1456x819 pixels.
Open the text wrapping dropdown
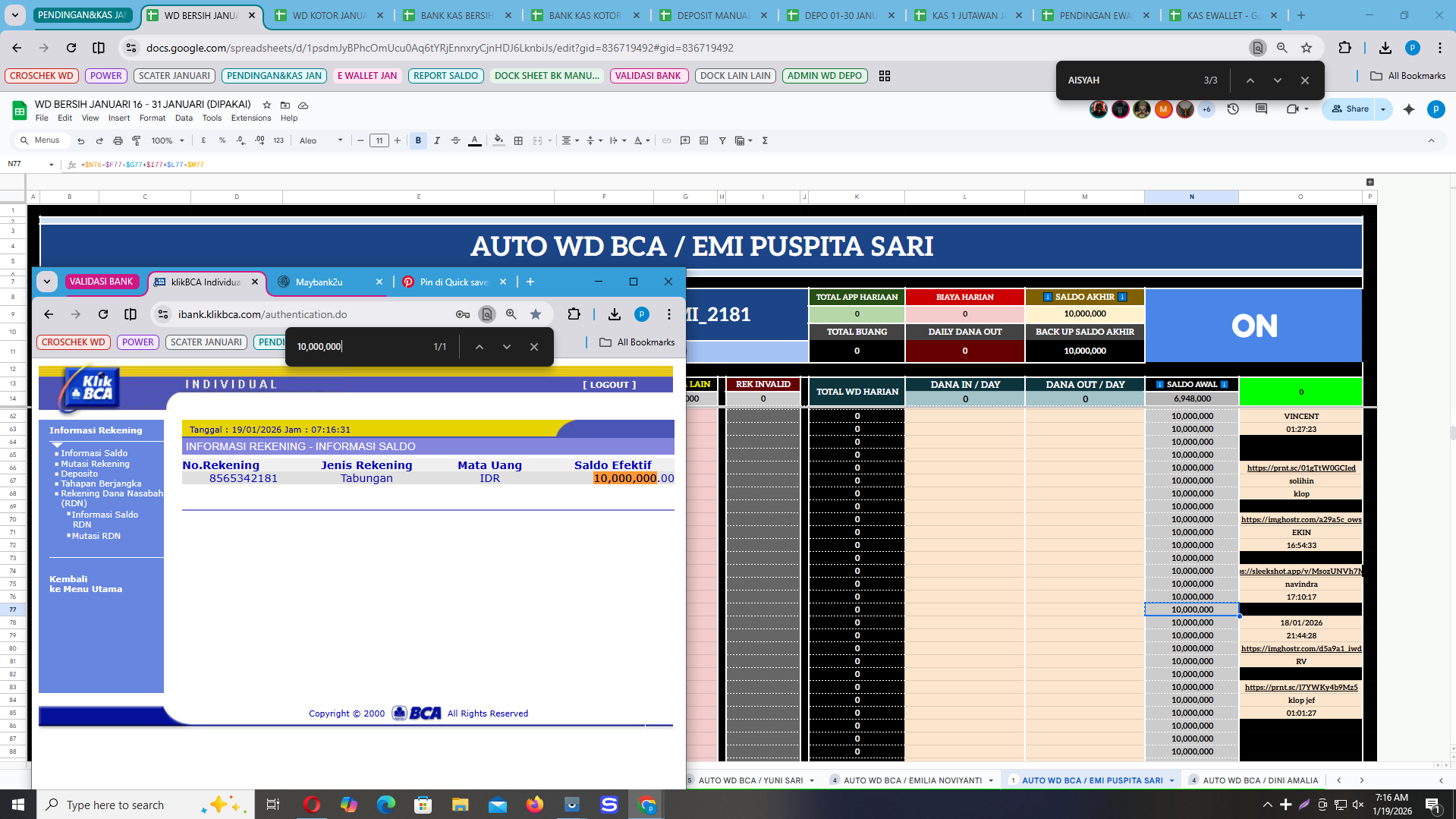[x=617, y=140]
